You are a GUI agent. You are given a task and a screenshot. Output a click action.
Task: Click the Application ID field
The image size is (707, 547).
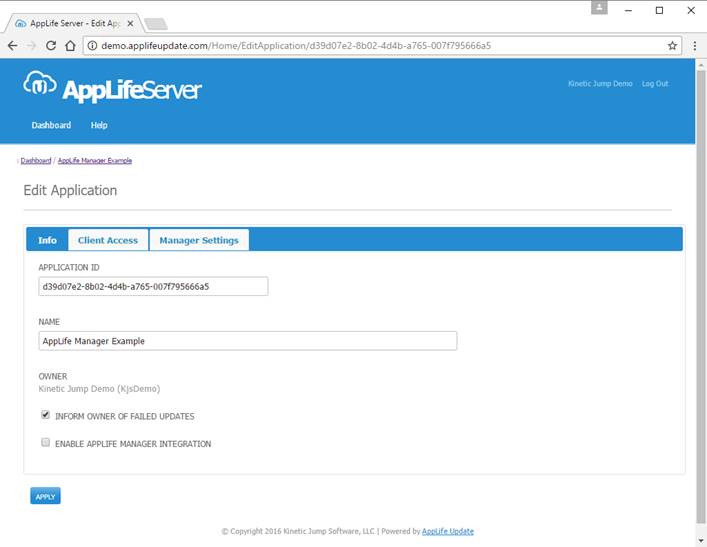(153, 286)
